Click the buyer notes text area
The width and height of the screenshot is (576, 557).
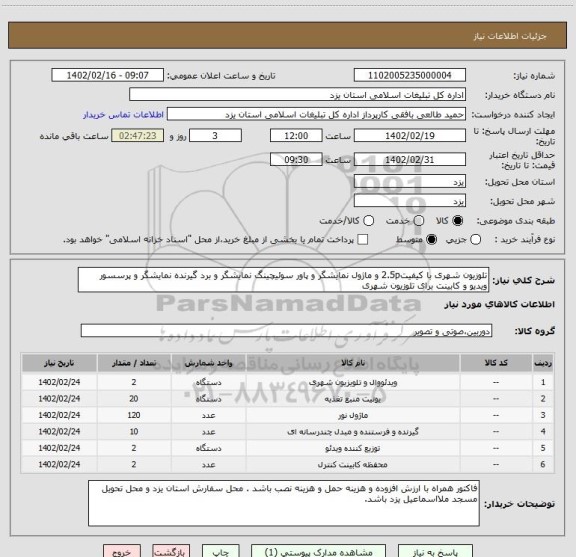click(284, 503)
